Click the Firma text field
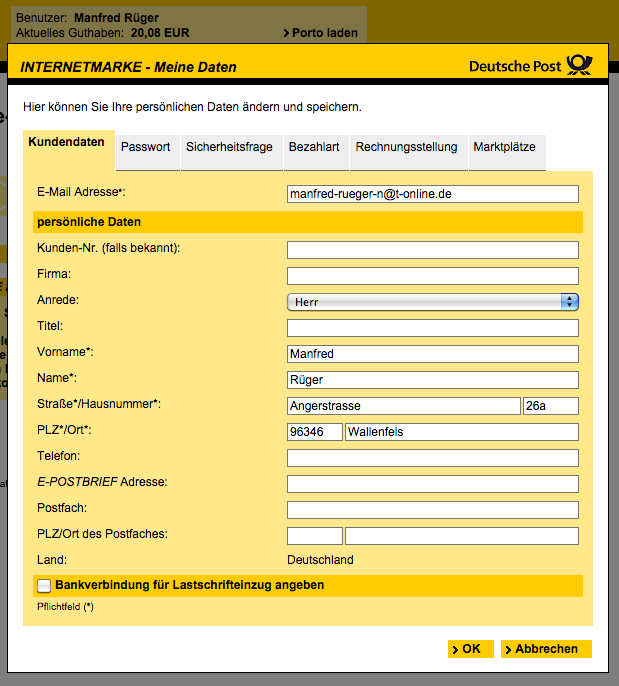The height and width of the screenshot is (686, 619). [432, 276]
